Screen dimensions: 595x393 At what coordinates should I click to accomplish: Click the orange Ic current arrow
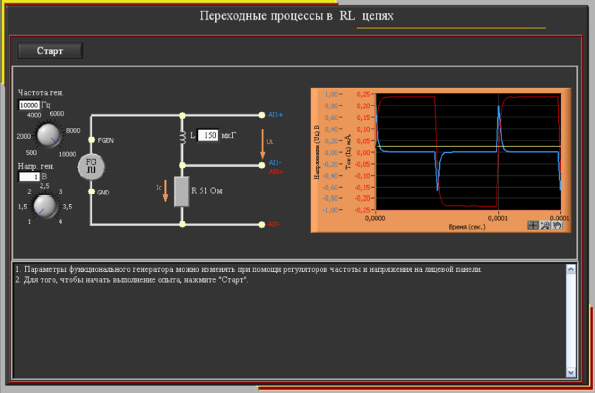coord(165,192)
